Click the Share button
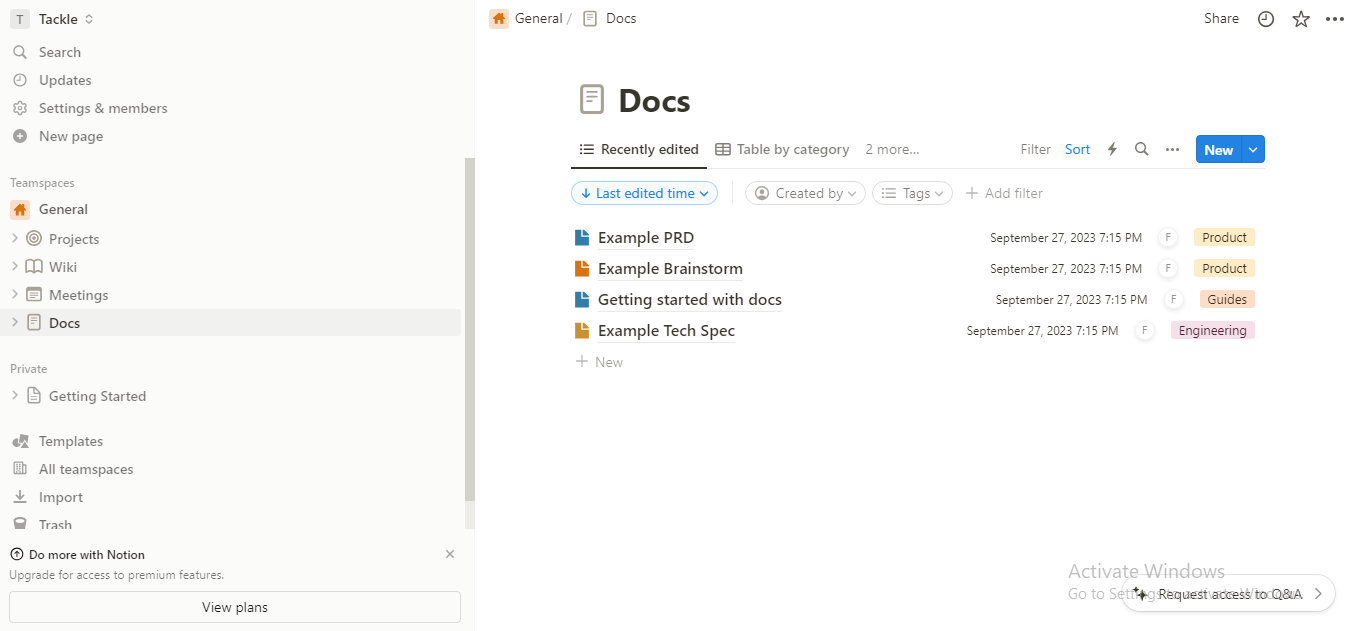This screenshot has width=1361, height=631. coord(1221,18)
